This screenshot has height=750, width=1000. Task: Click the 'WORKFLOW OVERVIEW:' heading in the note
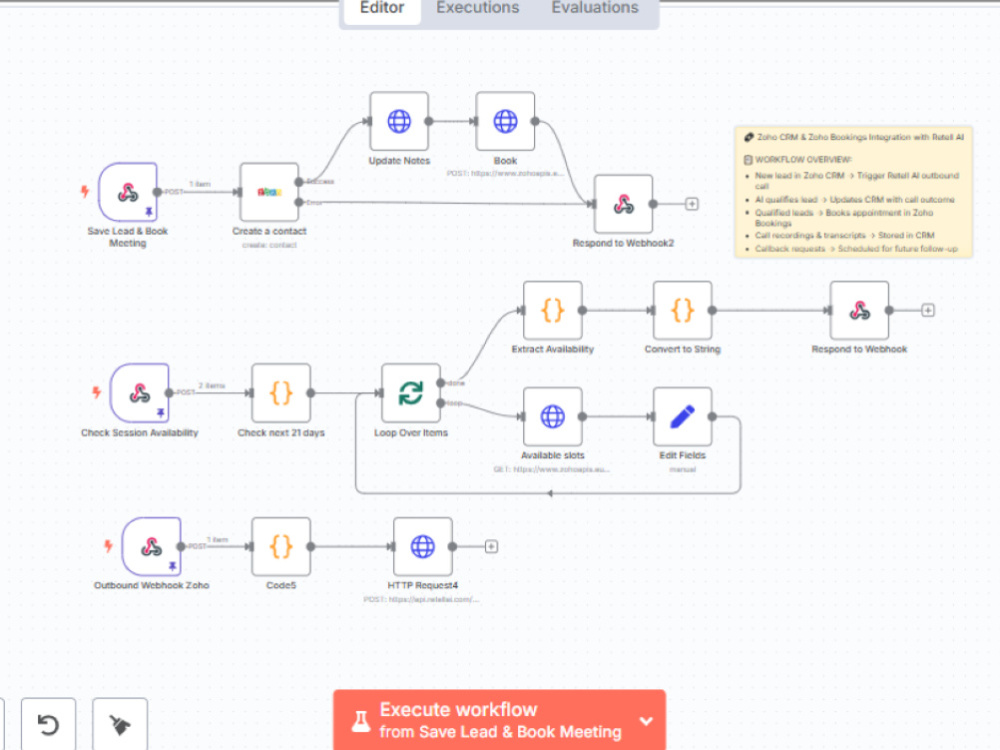803,159
